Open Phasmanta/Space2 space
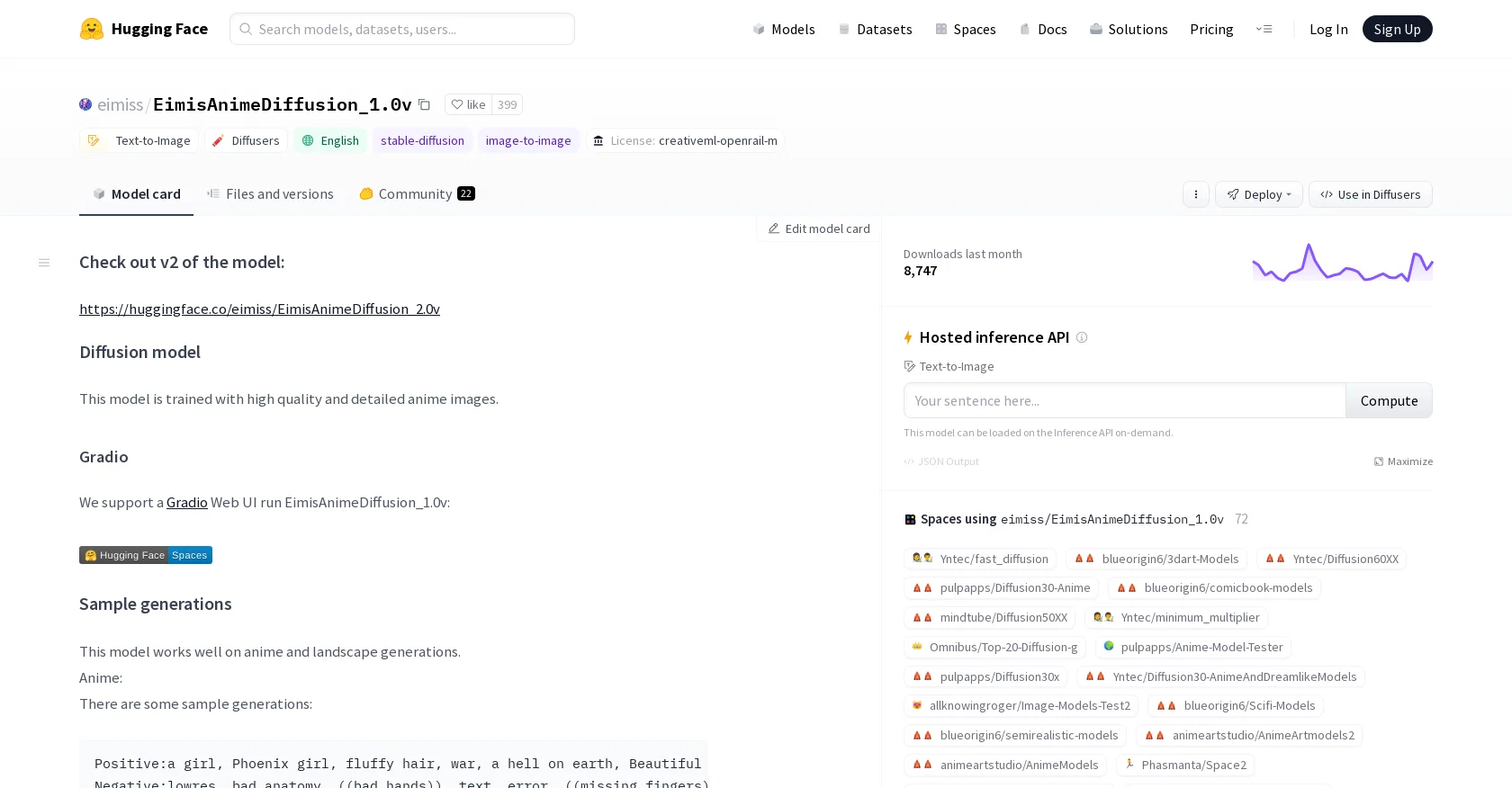The image size is (1512, 788). coord(1185,765)
